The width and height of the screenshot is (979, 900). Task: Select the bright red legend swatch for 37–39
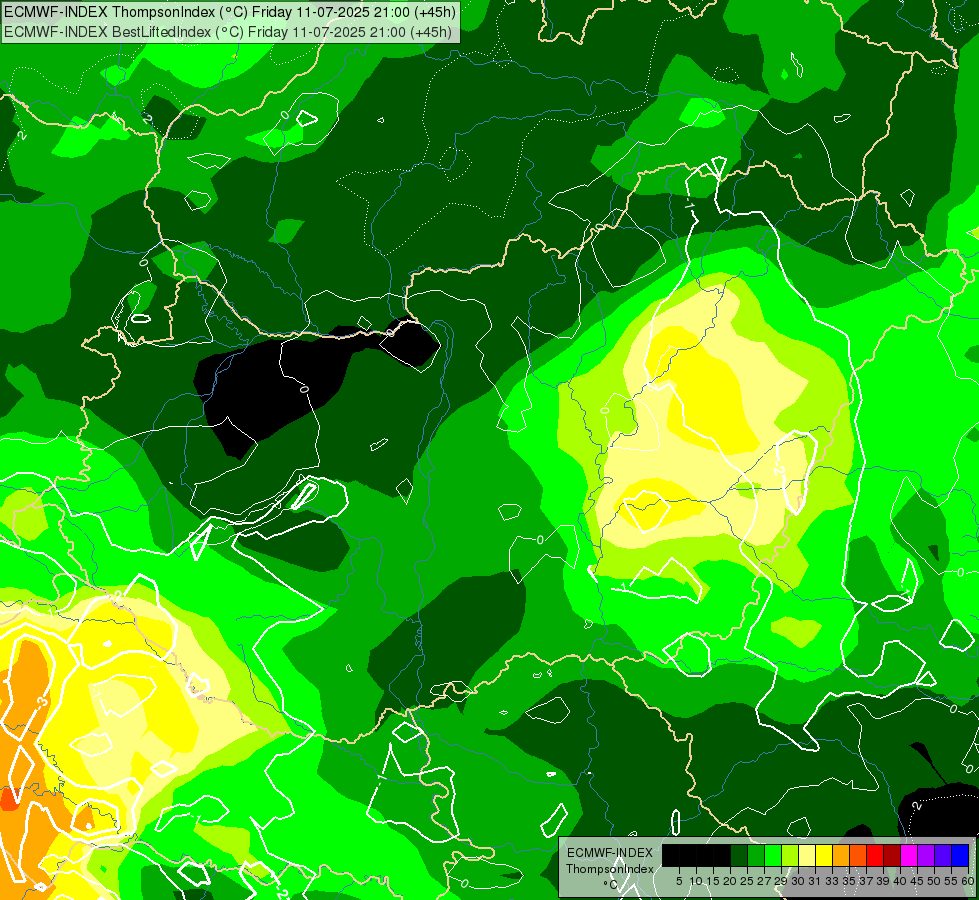tap(875, 856)
